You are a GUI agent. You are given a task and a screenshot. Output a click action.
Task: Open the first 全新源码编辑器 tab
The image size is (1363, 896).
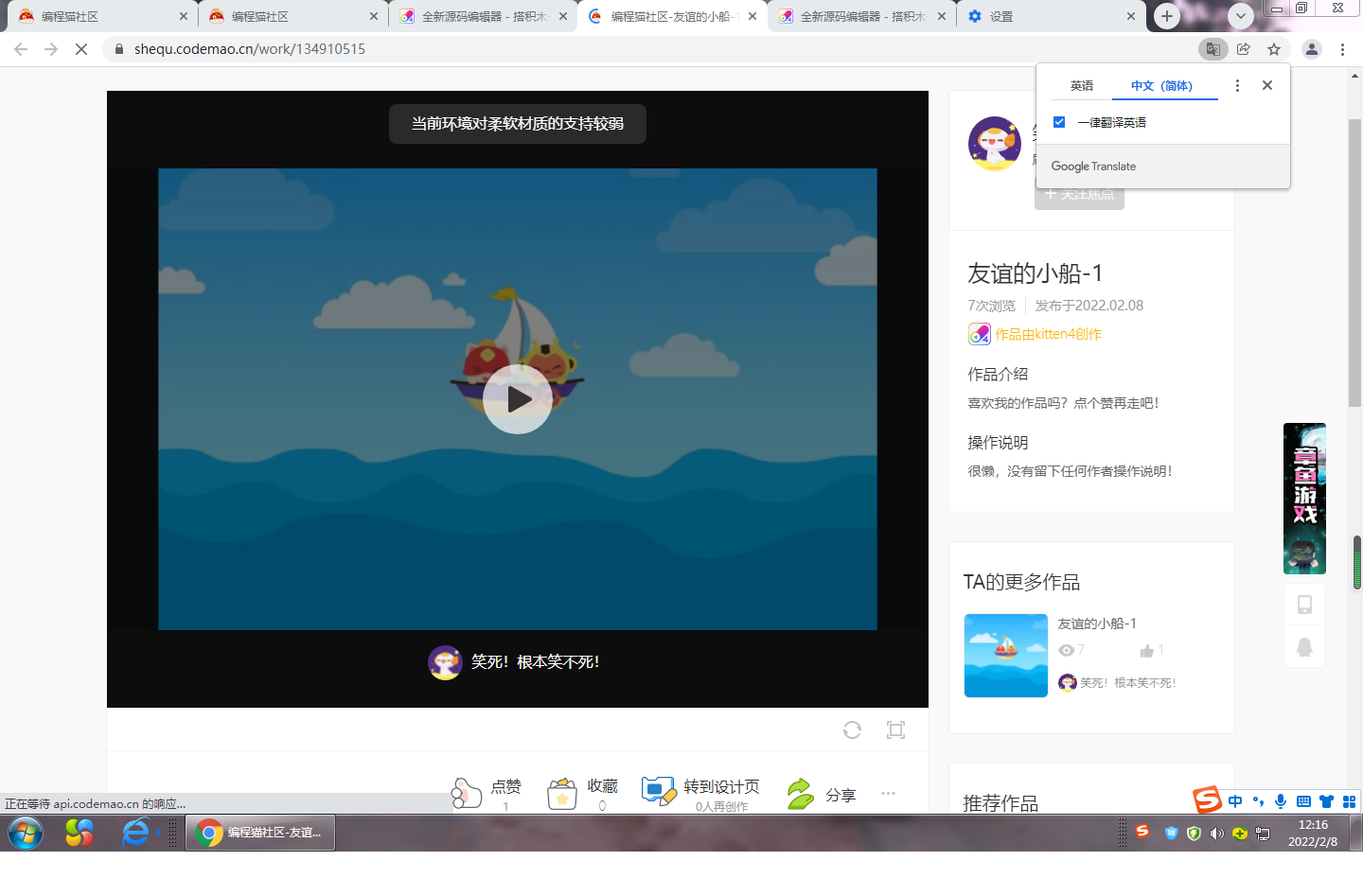click(x=481, y=17)
